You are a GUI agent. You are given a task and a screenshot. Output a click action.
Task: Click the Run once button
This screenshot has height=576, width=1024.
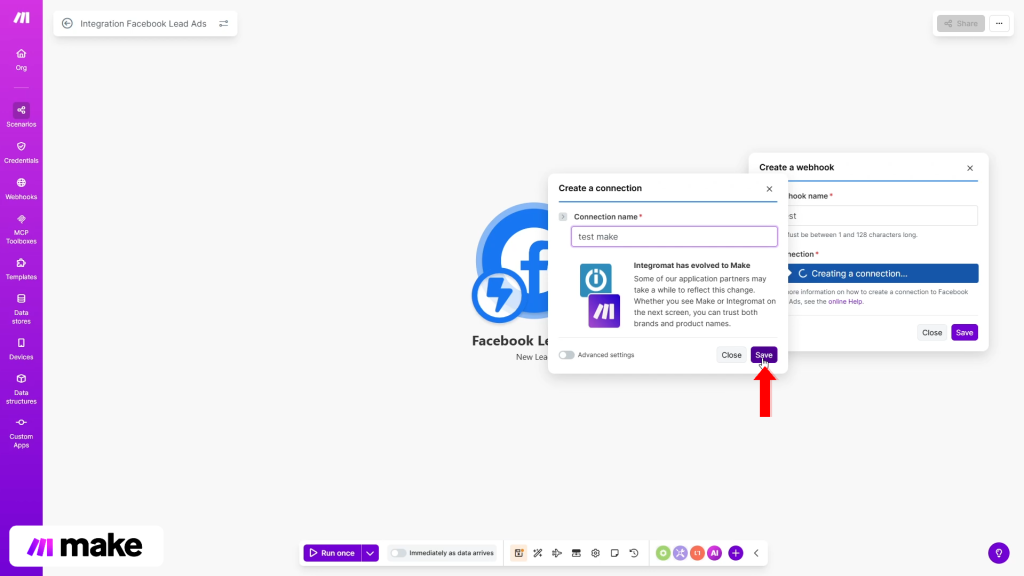point(332,553)
